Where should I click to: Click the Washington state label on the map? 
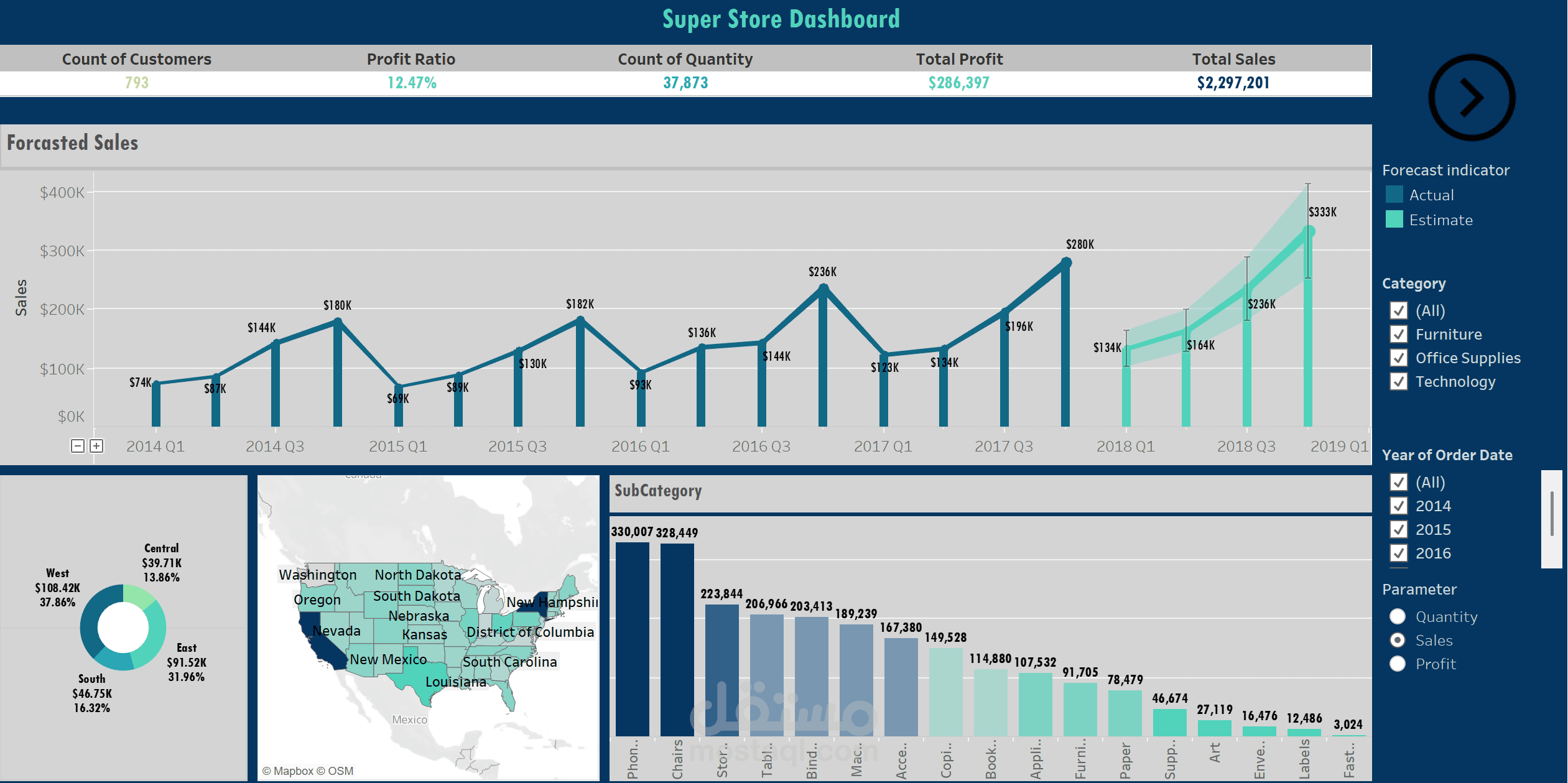click(318, 575)
